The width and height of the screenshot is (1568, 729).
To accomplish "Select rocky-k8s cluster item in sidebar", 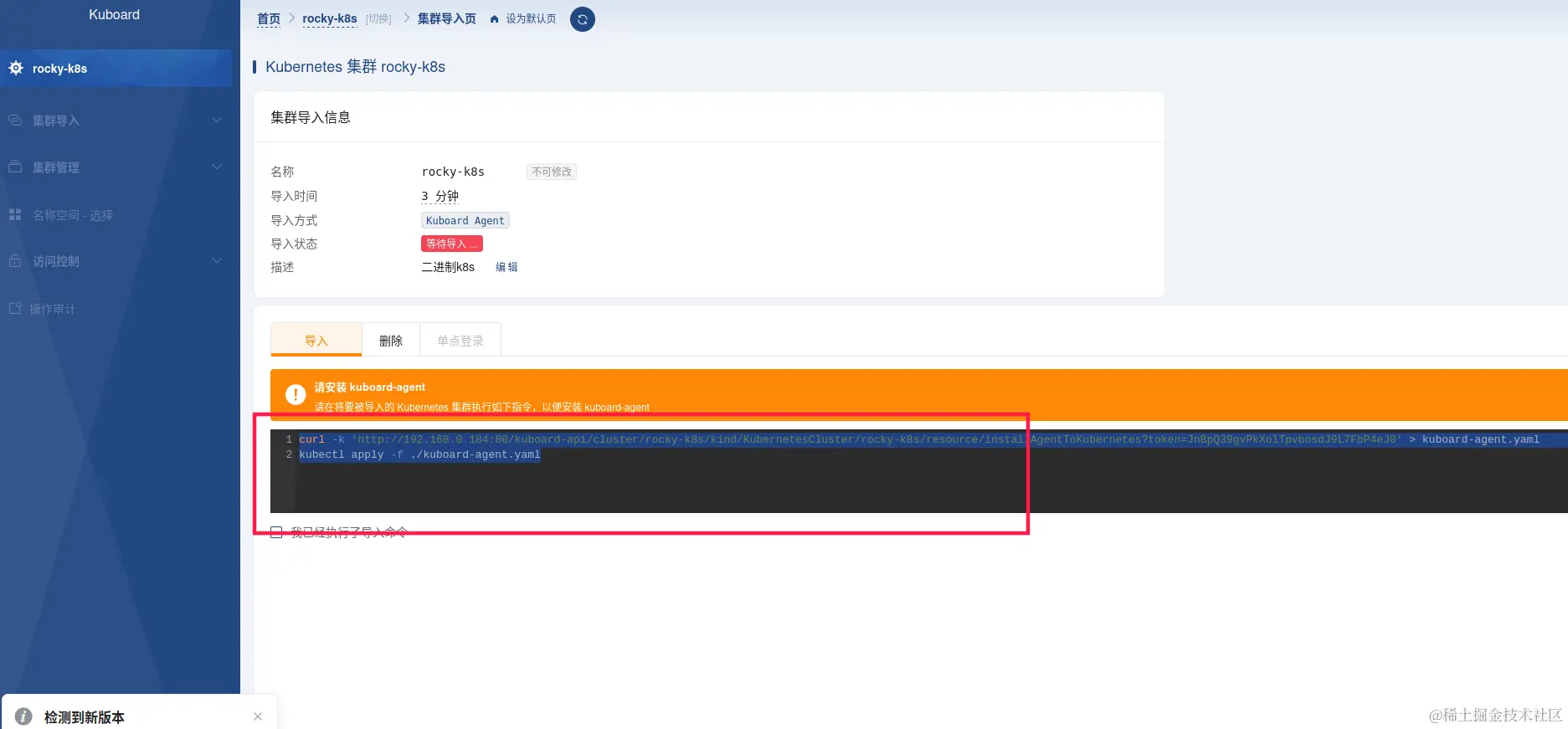I will pyautogui.click(x=116, y=68).
